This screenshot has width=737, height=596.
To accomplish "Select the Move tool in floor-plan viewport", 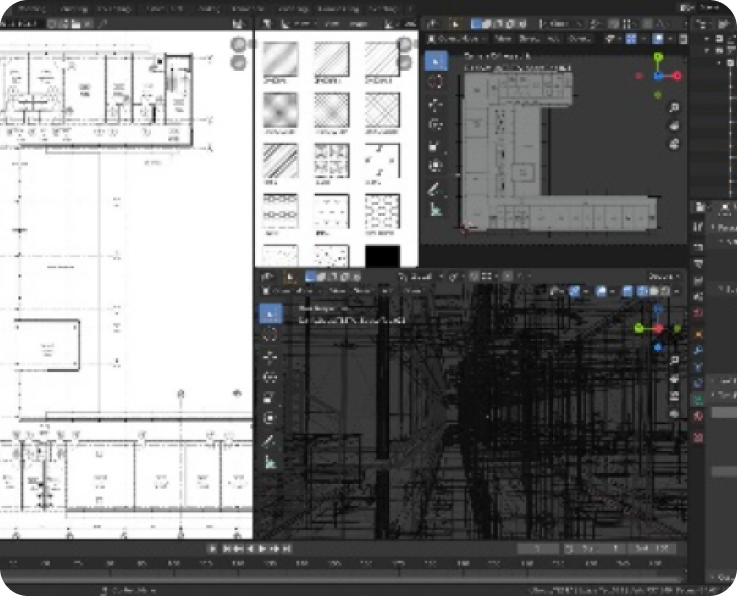I will pyautogui.click(x=435, y=104).
